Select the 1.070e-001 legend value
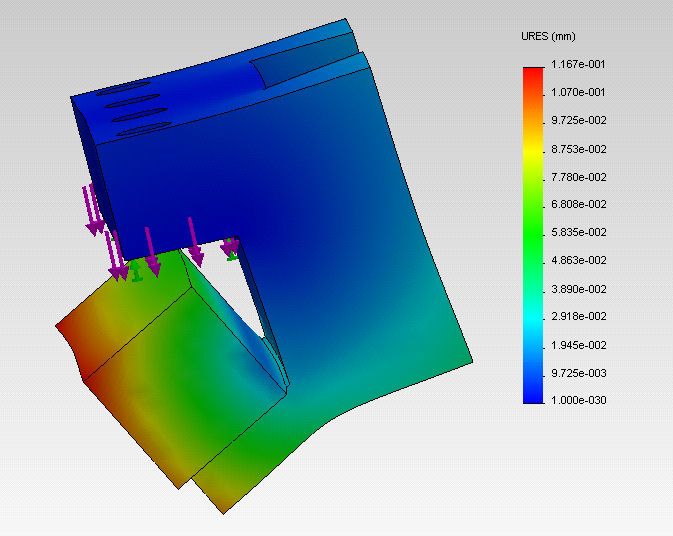This screenshot has height=536, width=673. coord(578,92)
